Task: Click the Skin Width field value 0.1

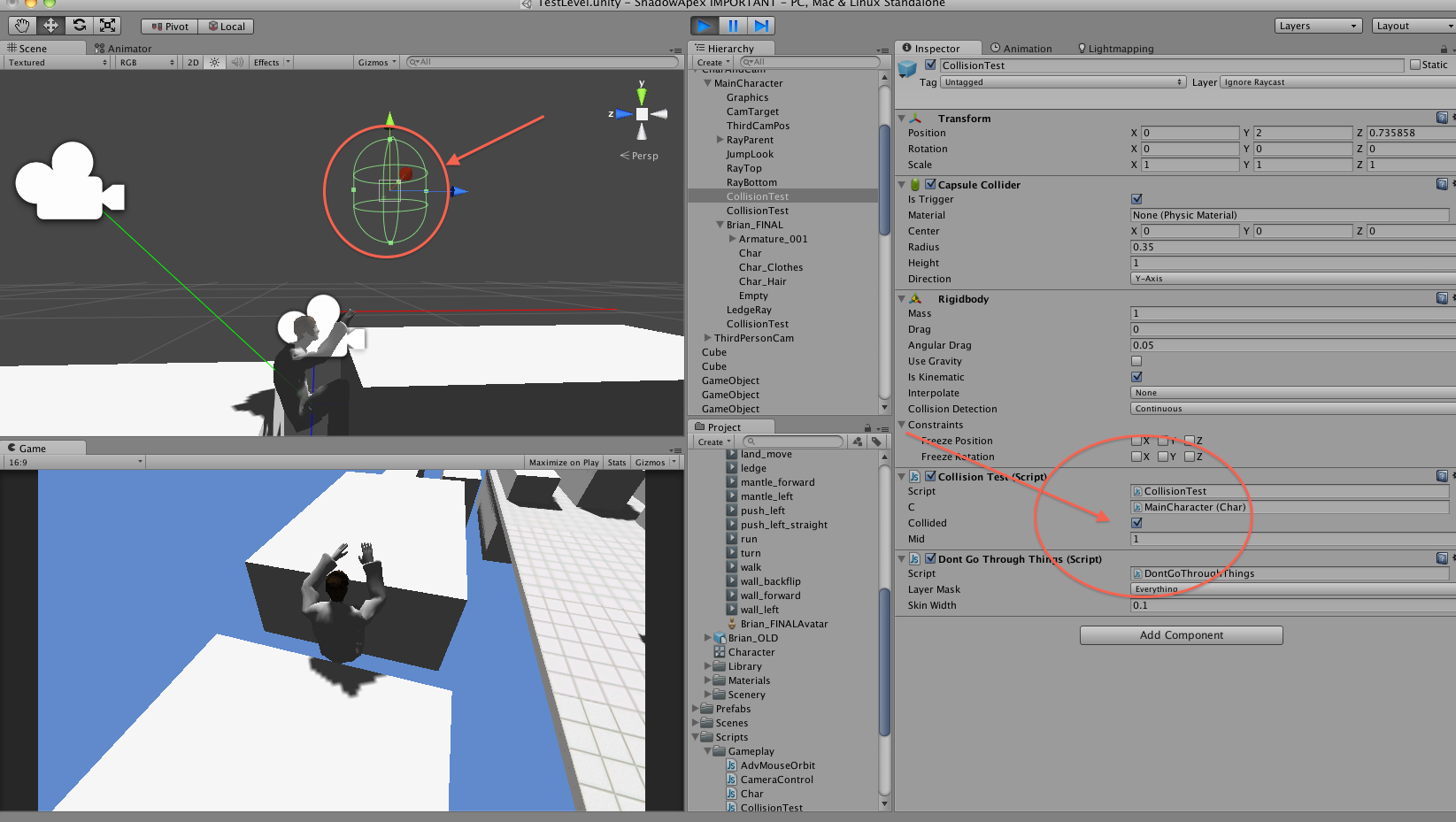Action: [x=1293, y=605]
